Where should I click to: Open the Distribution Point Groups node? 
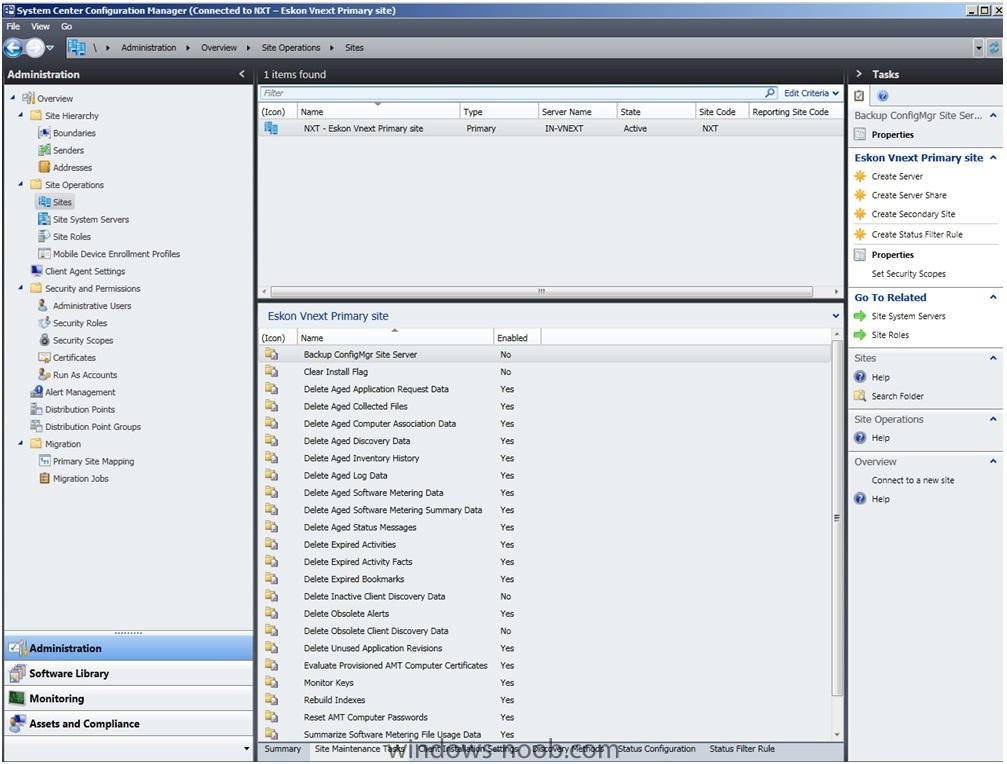coord(92,427)
